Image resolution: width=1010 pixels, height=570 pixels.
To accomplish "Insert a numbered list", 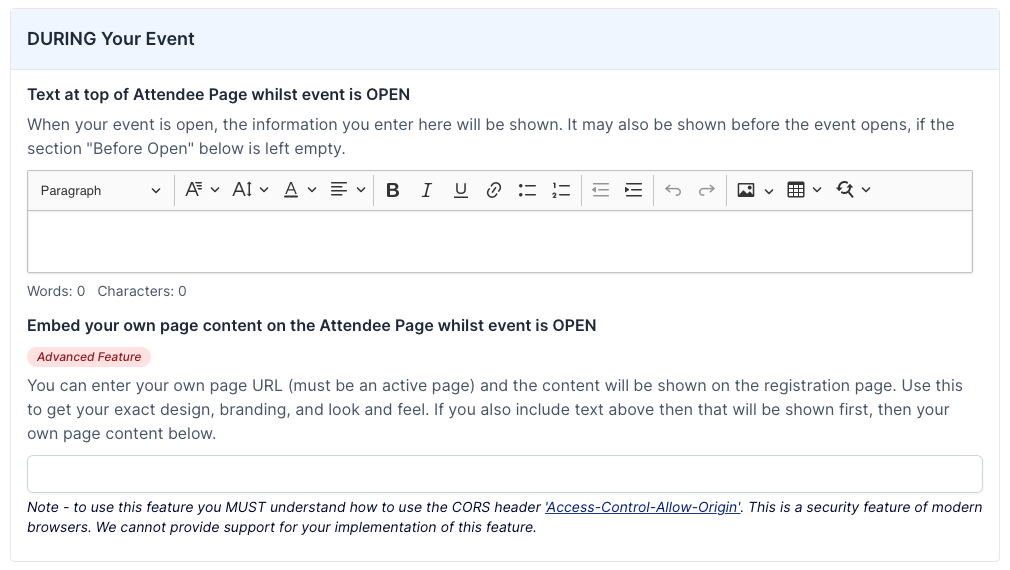I will (560, 190).
